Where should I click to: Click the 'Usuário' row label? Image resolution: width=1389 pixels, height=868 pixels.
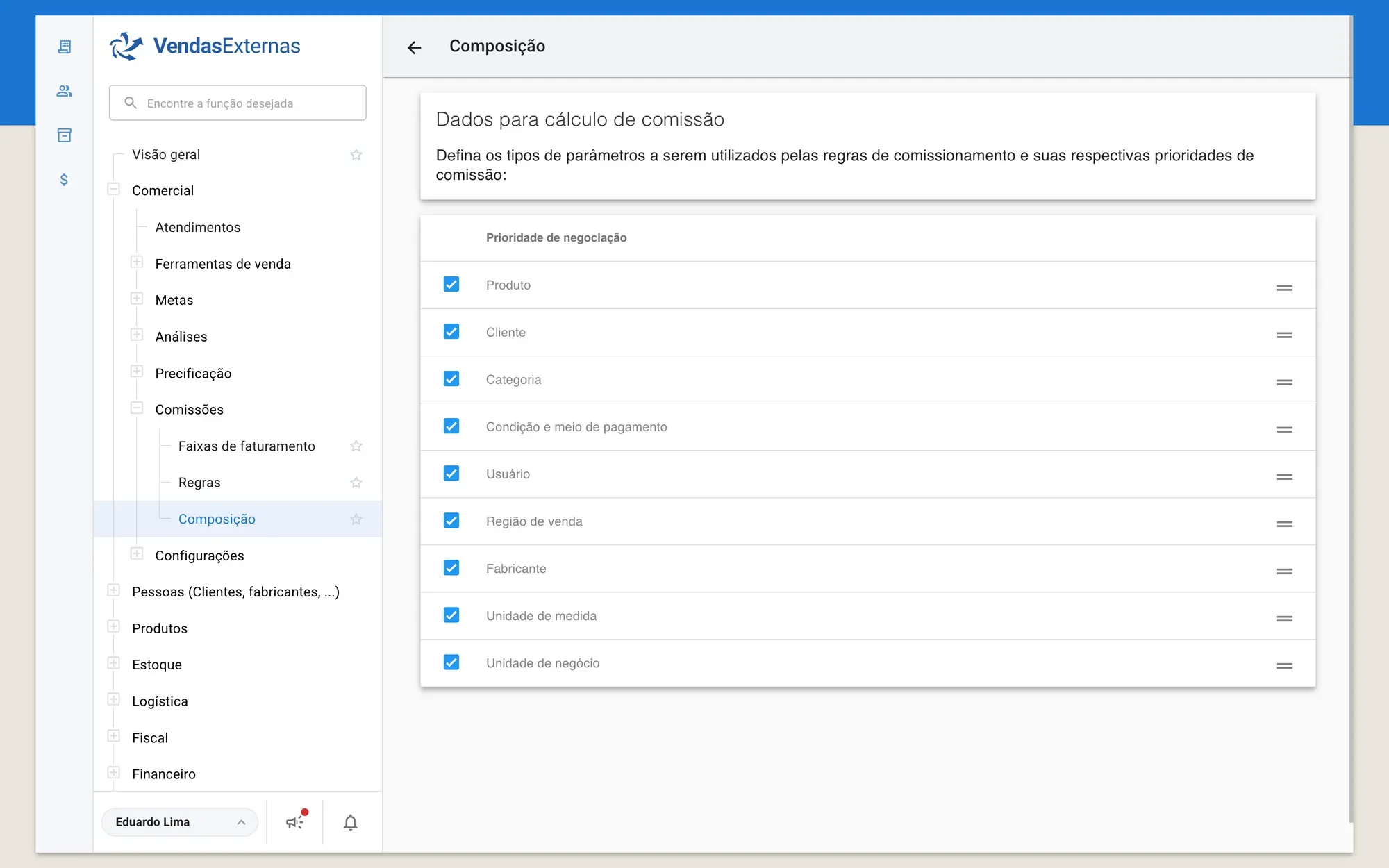[x=508, y=474]
